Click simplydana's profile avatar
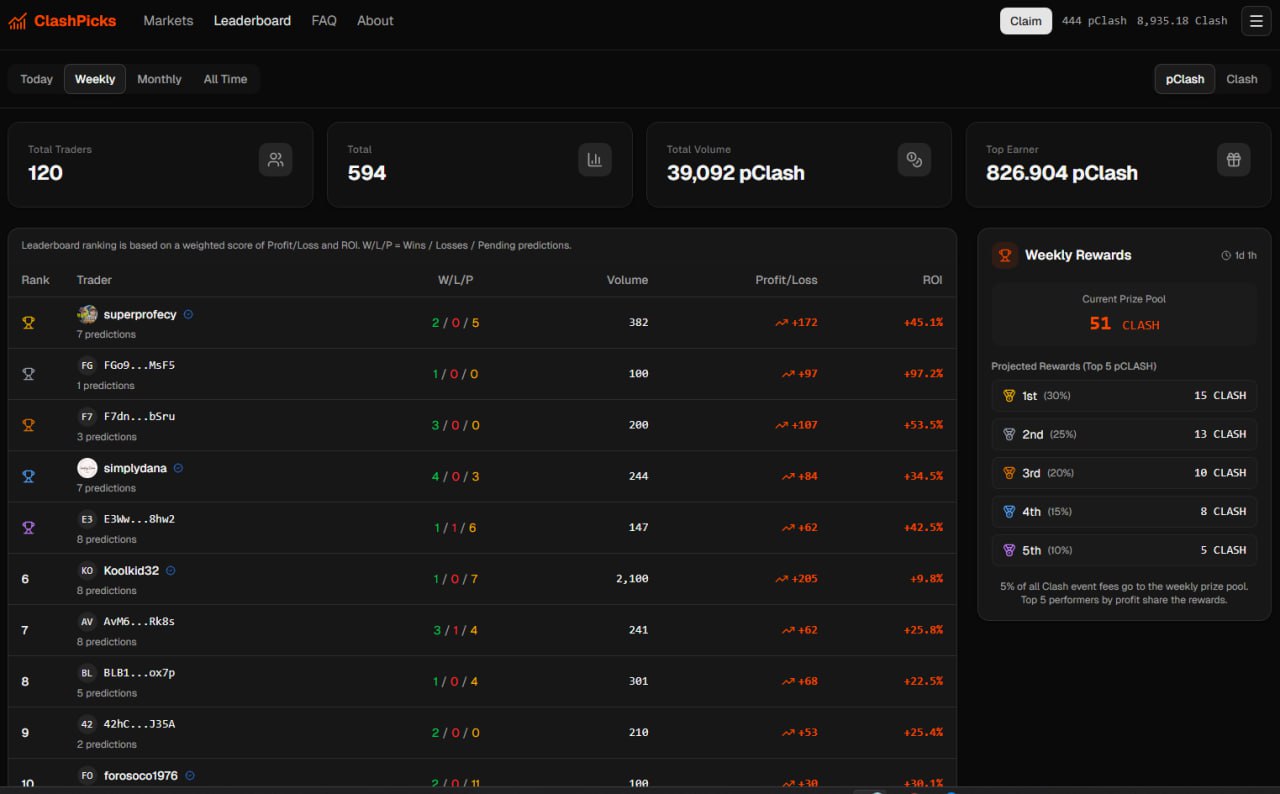 (88, 468)
